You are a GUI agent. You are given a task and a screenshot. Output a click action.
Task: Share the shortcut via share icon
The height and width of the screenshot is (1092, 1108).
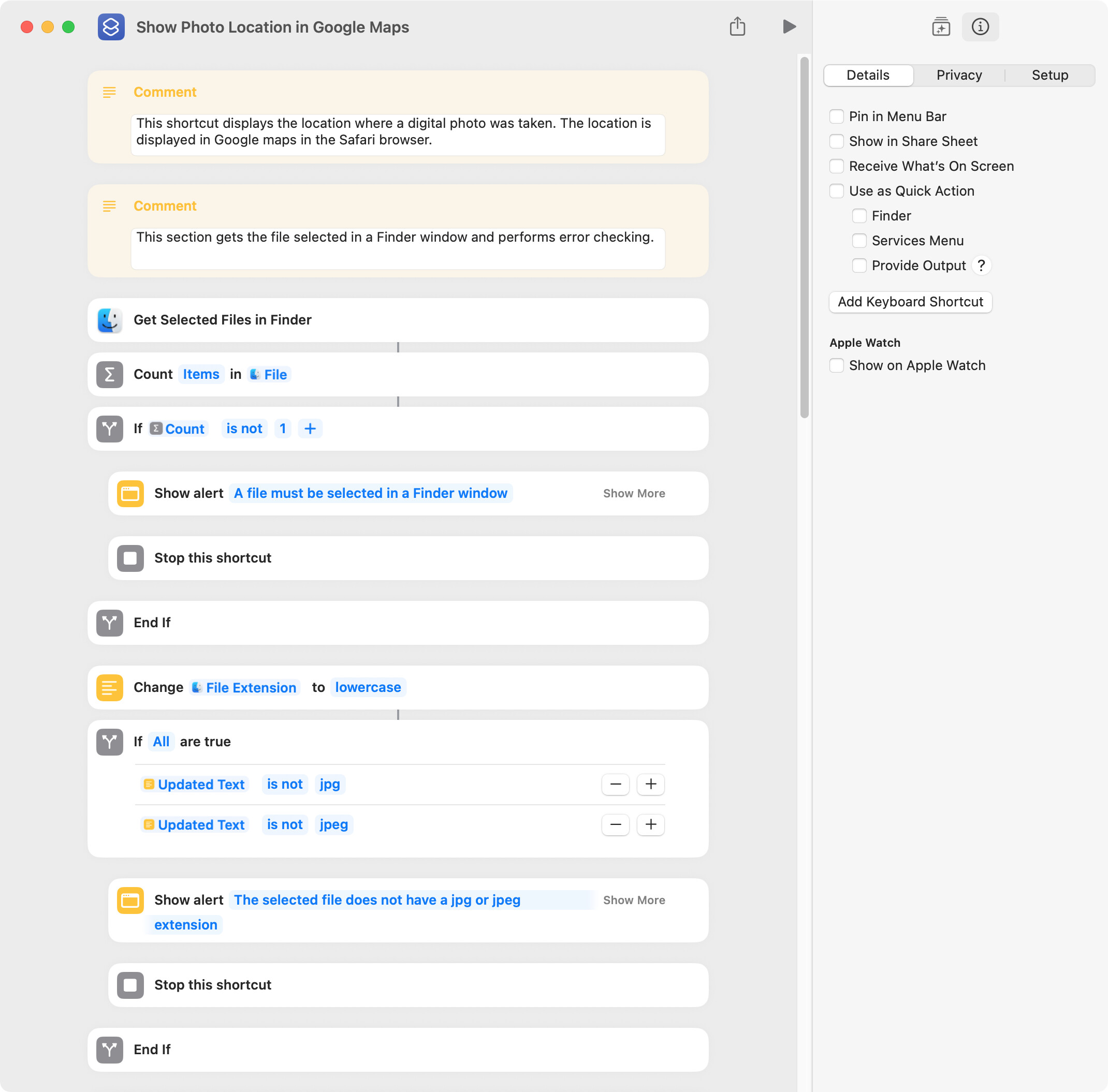pyautogui.click(x=737, y=26)
